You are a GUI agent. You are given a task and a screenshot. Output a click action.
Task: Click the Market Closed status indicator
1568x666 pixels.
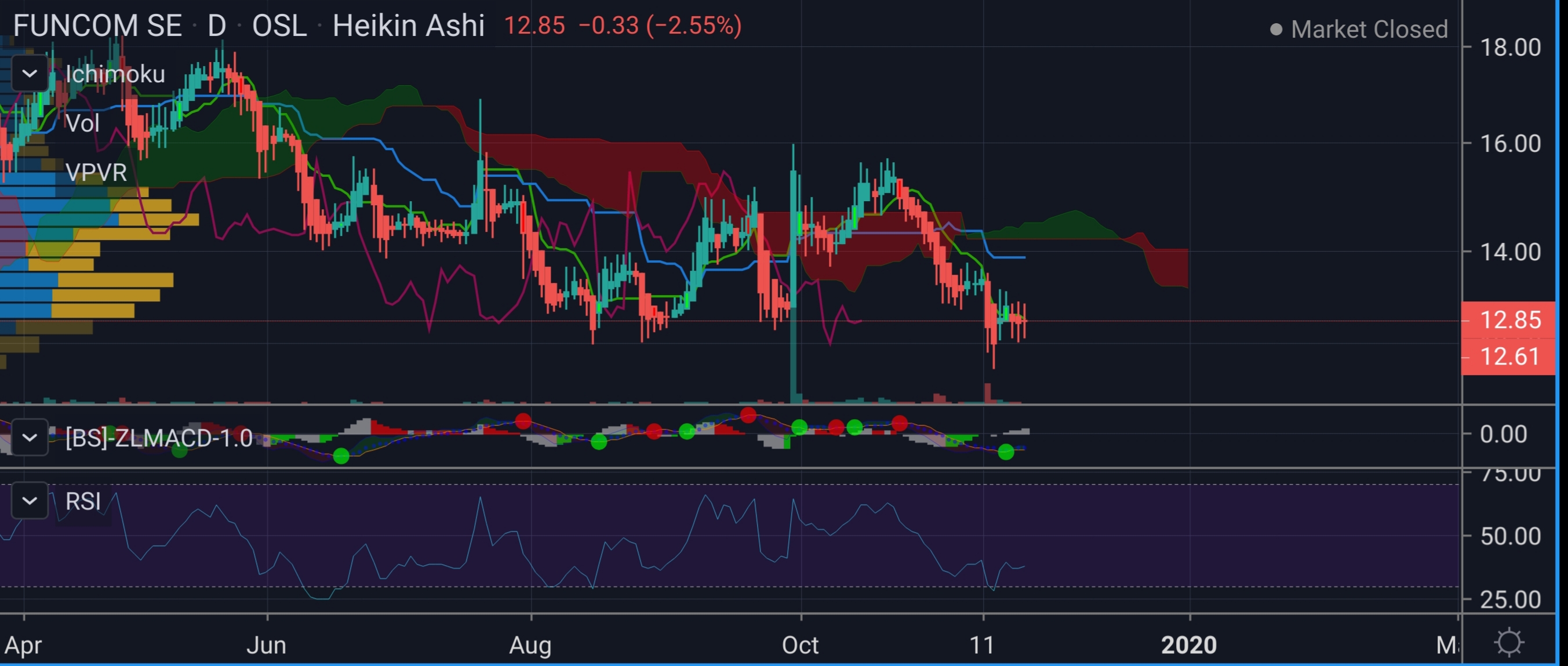(x=1359, y=29)
